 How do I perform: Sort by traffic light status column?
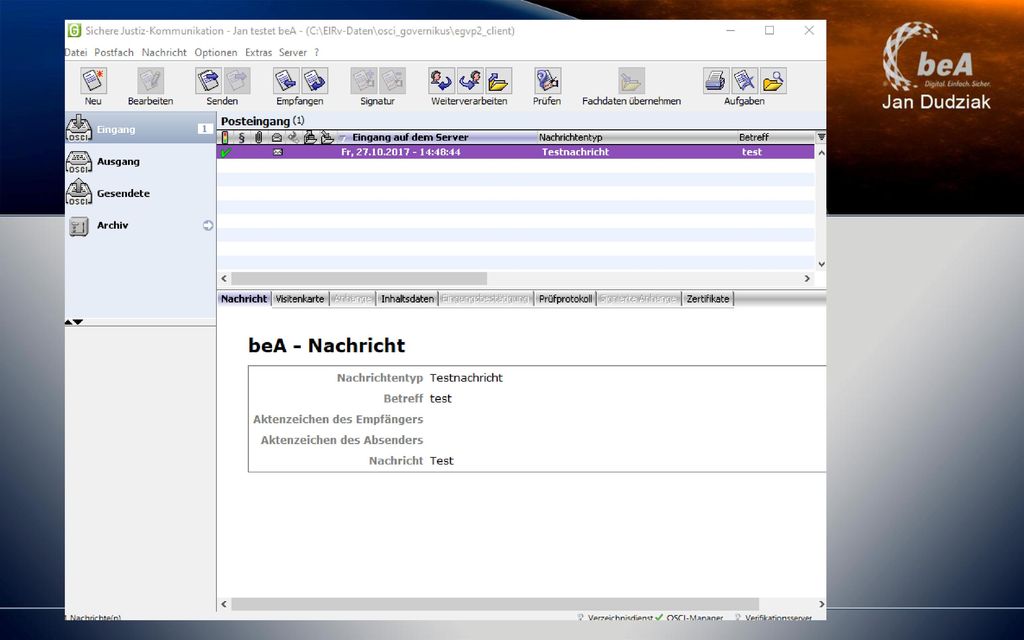[x=225, y=138]
